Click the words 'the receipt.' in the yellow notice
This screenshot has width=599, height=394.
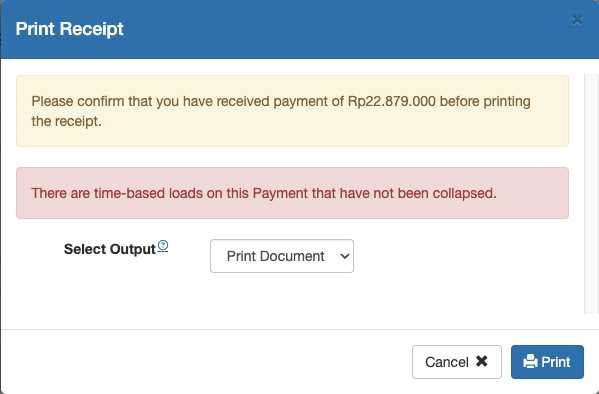coord(66,122)
